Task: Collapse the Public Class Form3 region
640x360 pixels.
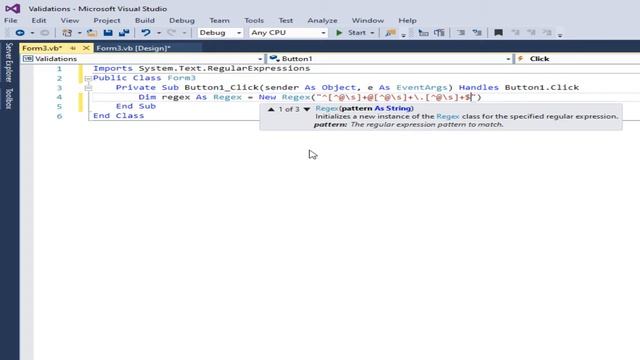Action: point(88,78)
